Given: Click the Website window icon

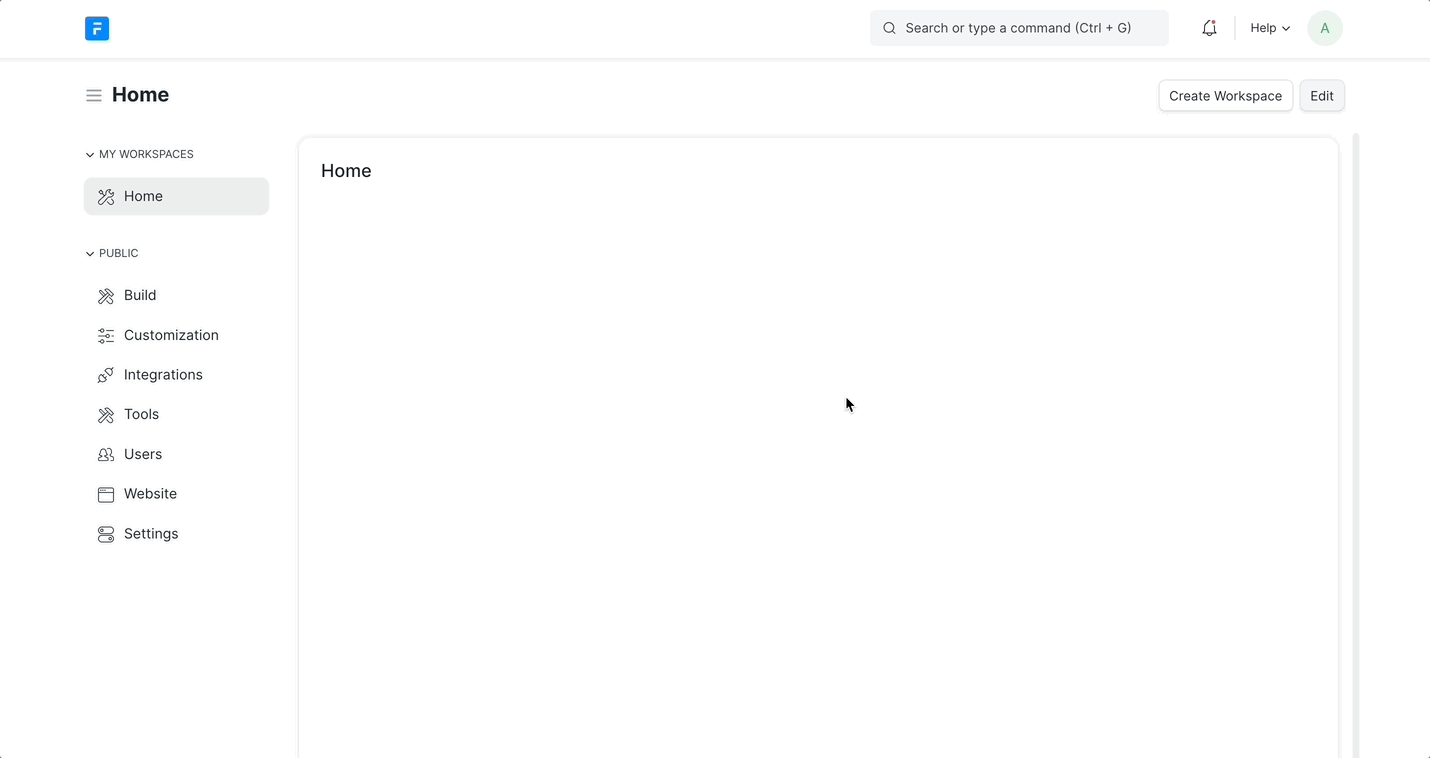Looking at the screenshot, I should [106, 494].
